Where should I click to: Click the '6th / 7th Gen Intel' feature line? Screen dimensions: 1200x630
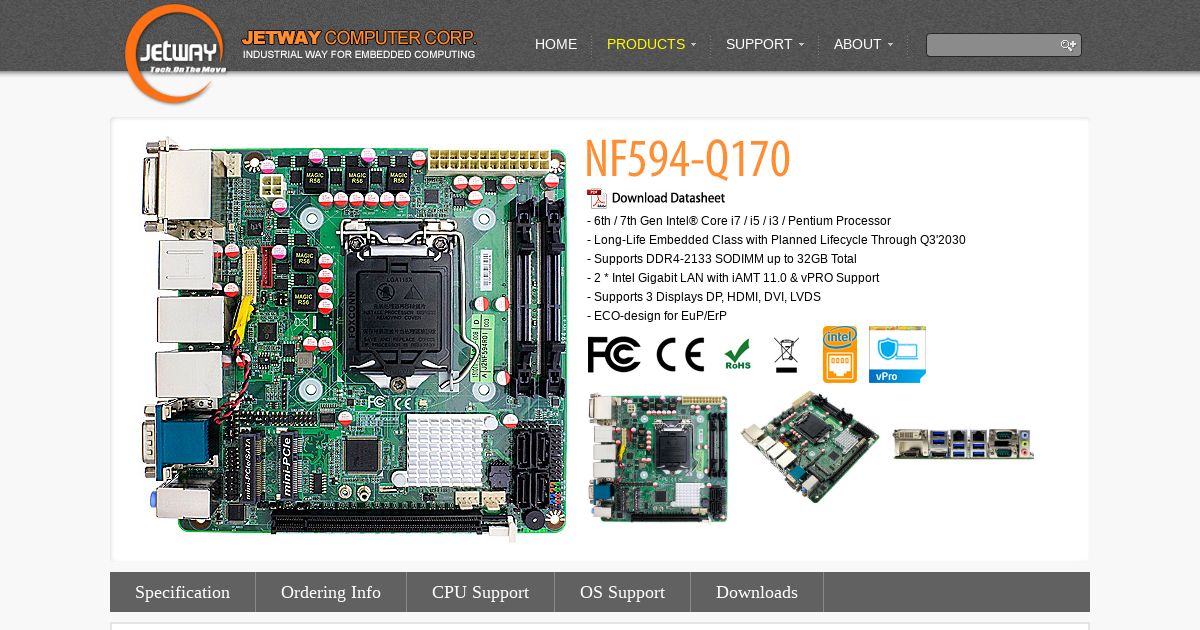(739, 221)
